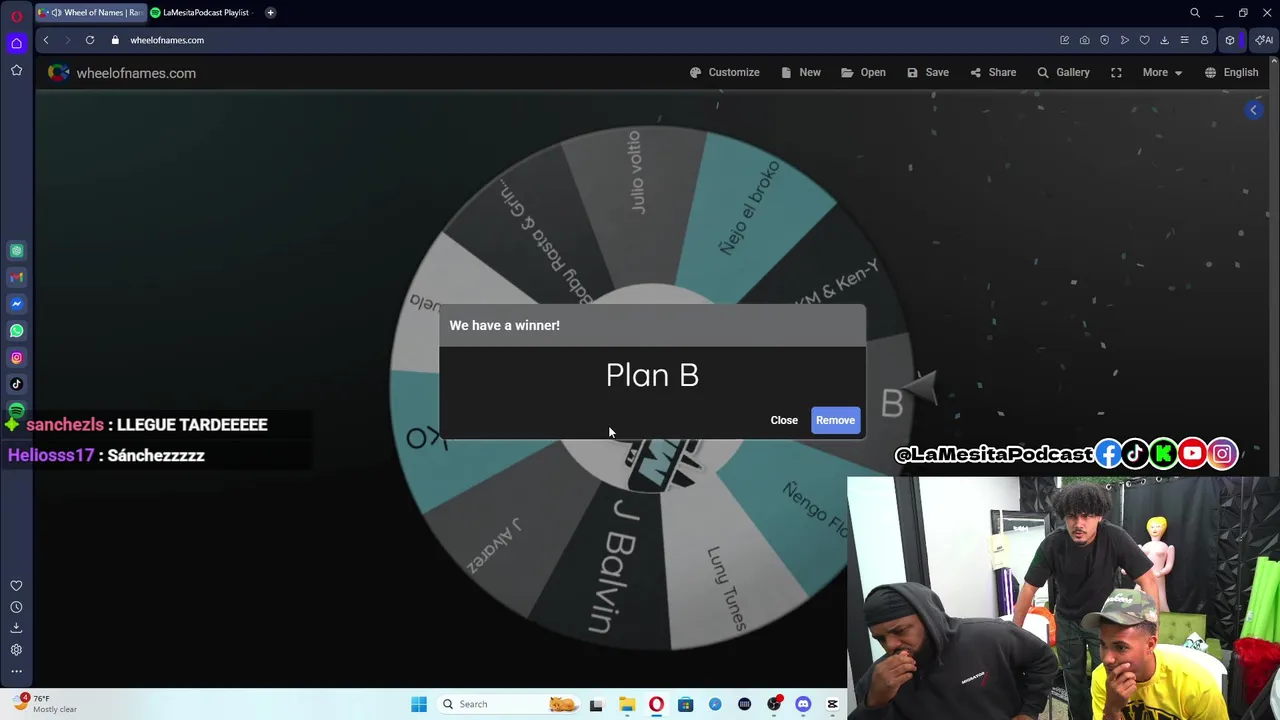The height and width of the screenshot is (720, 1280).
Task: Open CapCut from taskbar
Action: point(832,704)
